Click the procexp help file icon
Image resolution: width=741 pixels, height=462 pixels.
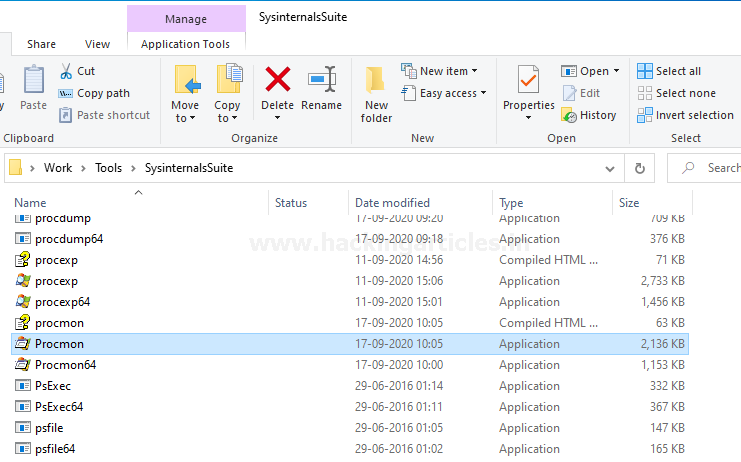23,260
